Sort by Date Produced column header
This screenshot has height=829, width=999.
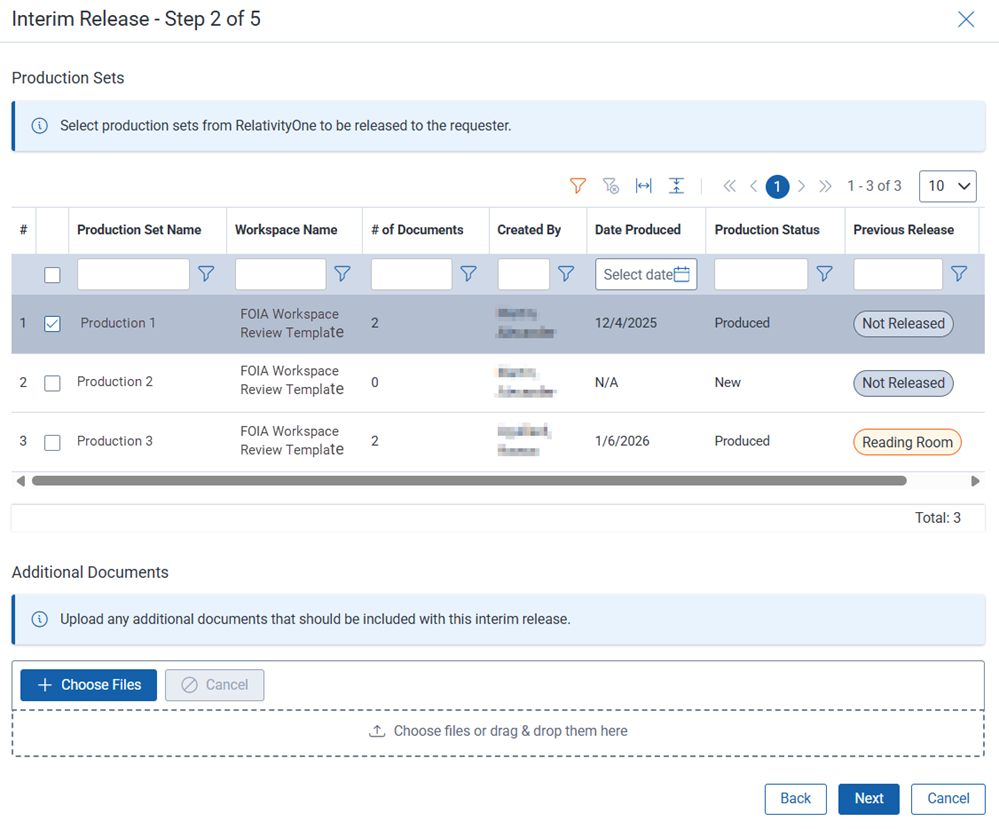638,229
